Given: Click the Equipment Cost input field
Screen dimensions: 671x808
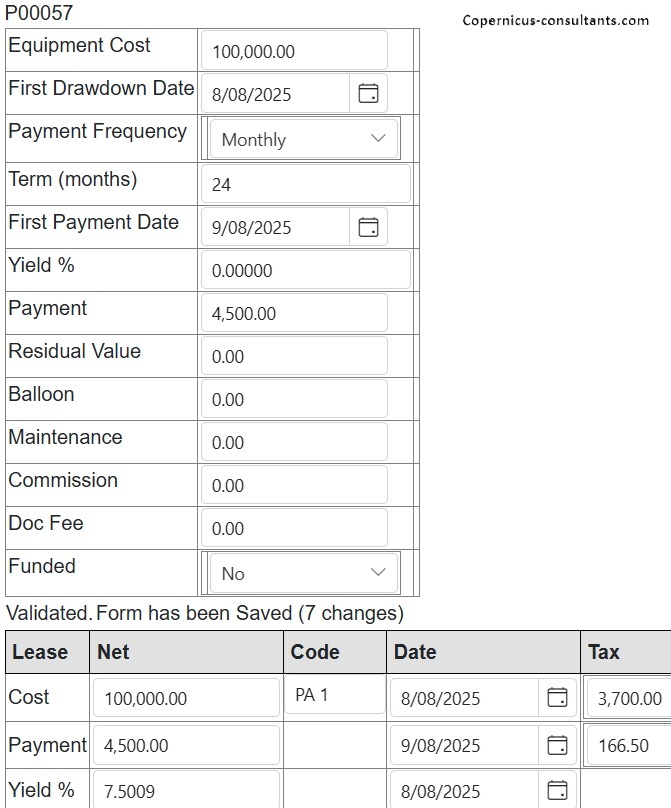Looking at the screenshot, I should click(x=294, y=51).
